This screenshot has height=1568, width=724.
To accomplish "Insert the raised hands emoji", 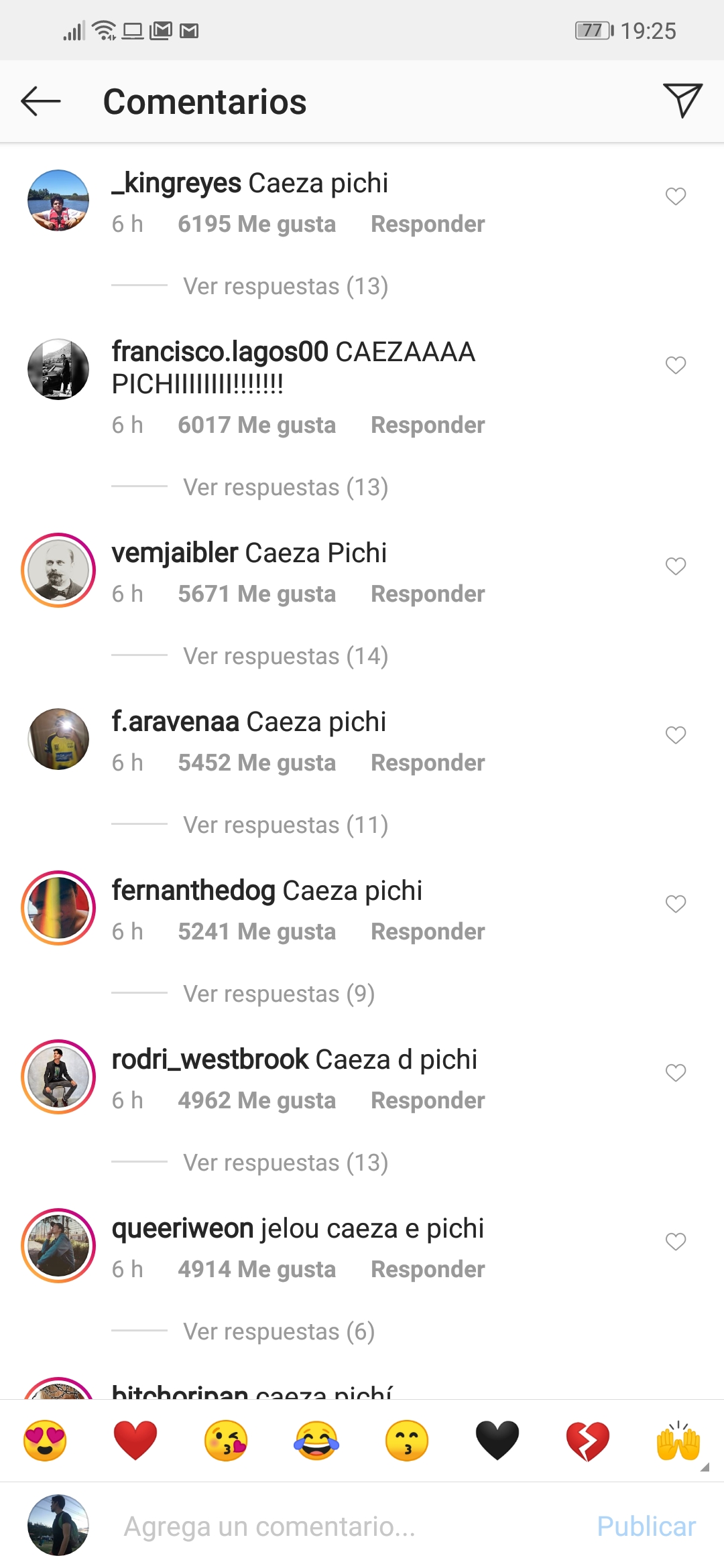I will tap(678, 1440).
